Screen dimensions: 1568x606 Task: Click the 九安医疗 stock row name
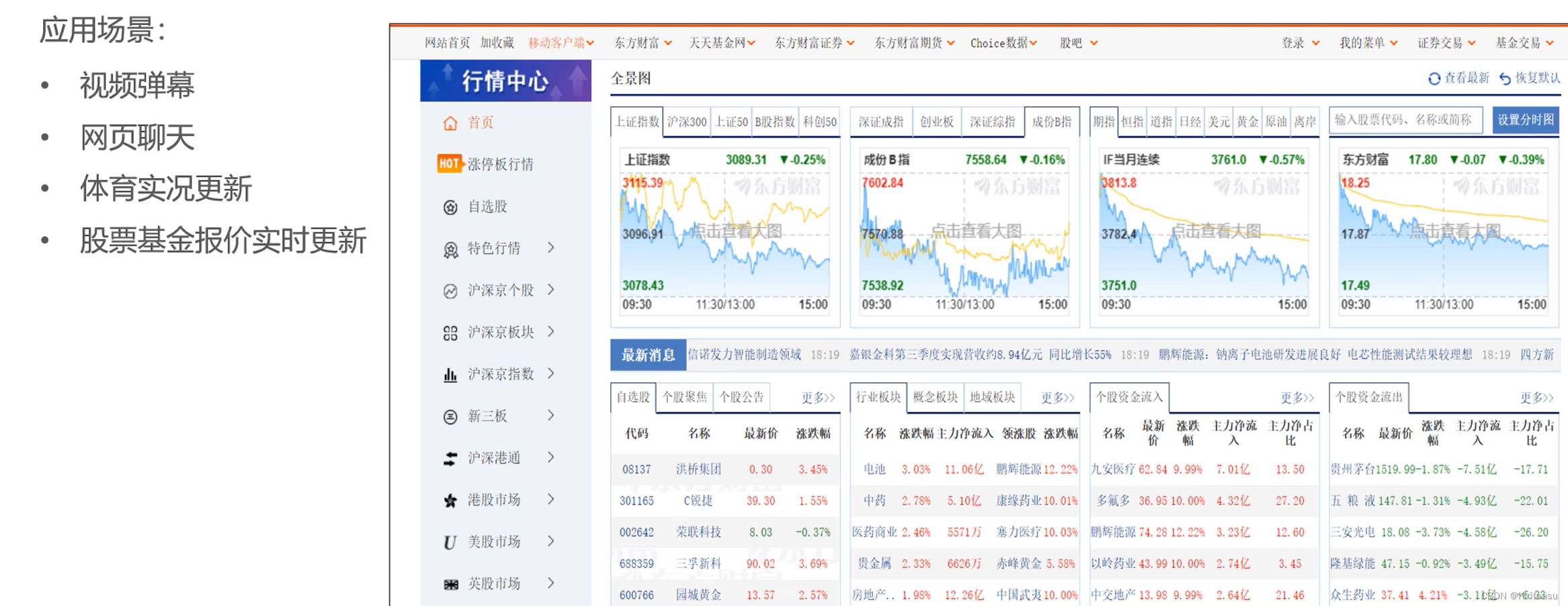coord(1113,470)
